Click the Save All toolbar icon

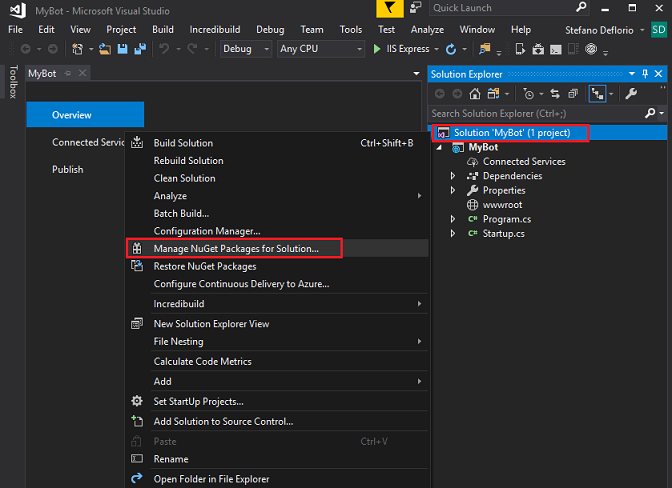click(x=139, y=49)
